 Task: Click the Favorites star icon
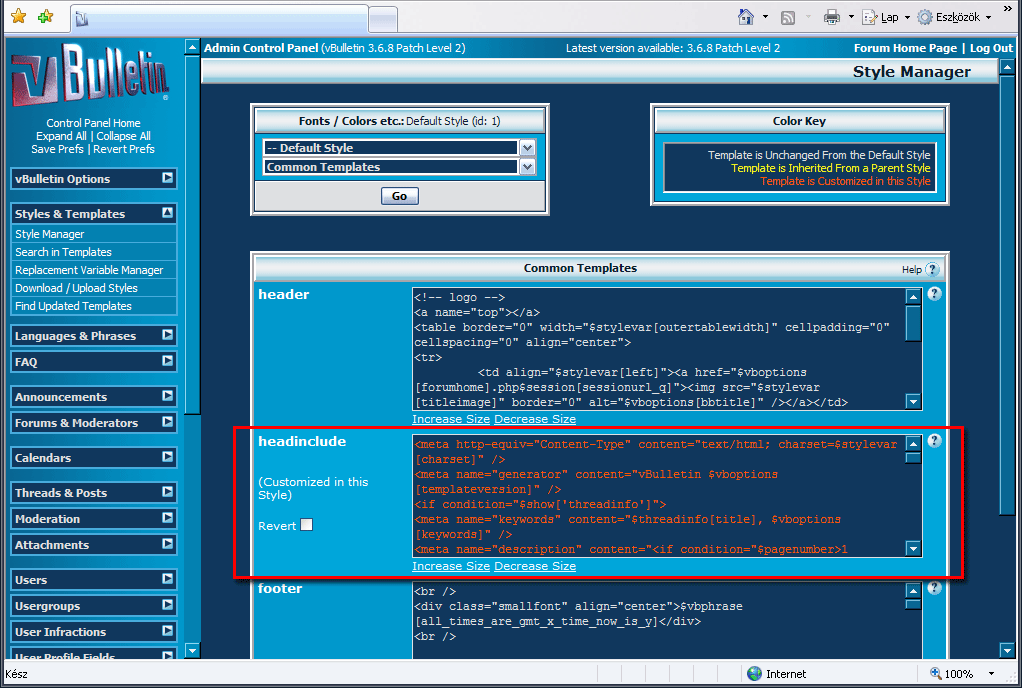[x=18, y=17]
